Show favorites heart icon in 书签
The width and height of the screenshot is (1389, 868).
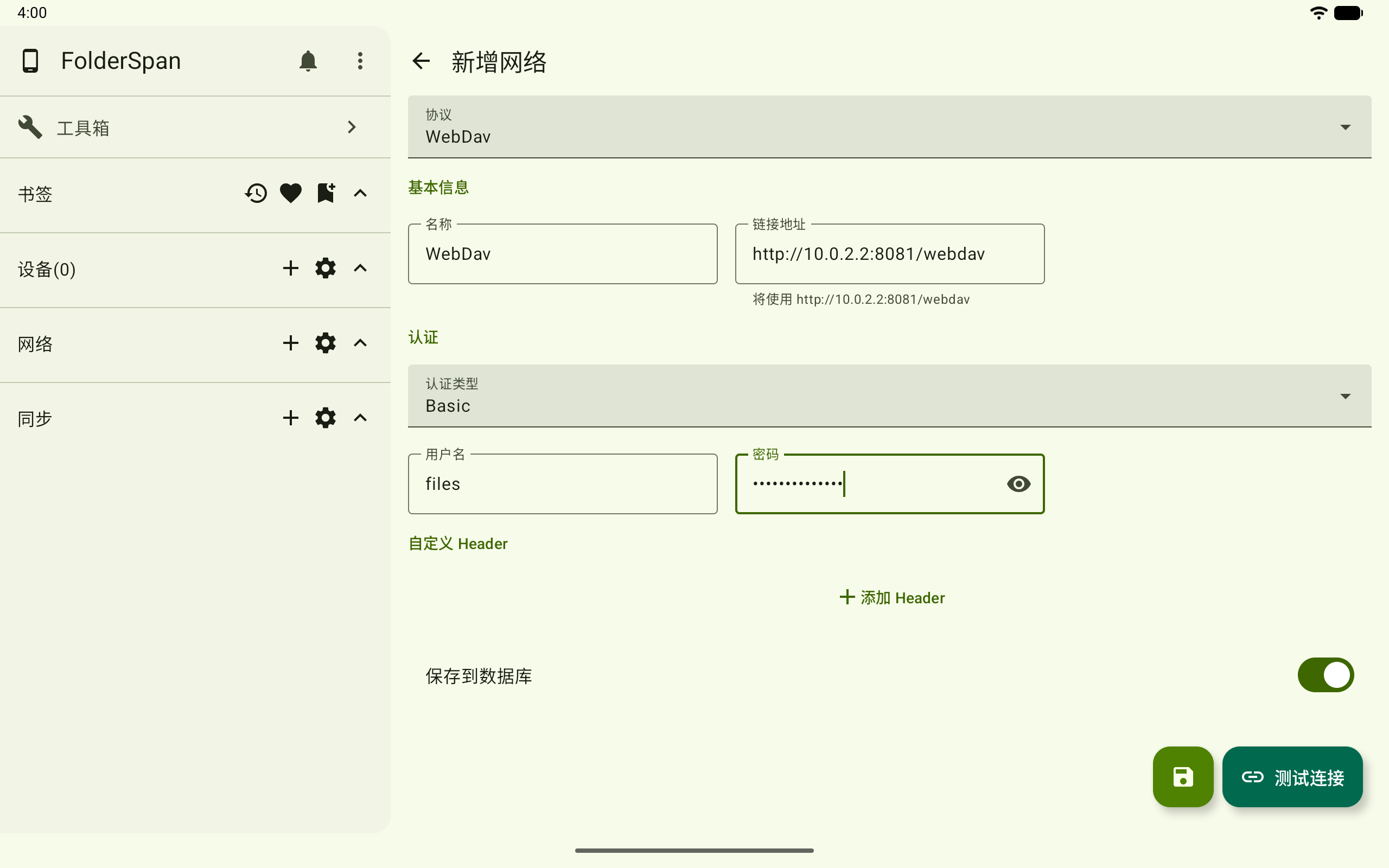291,194
